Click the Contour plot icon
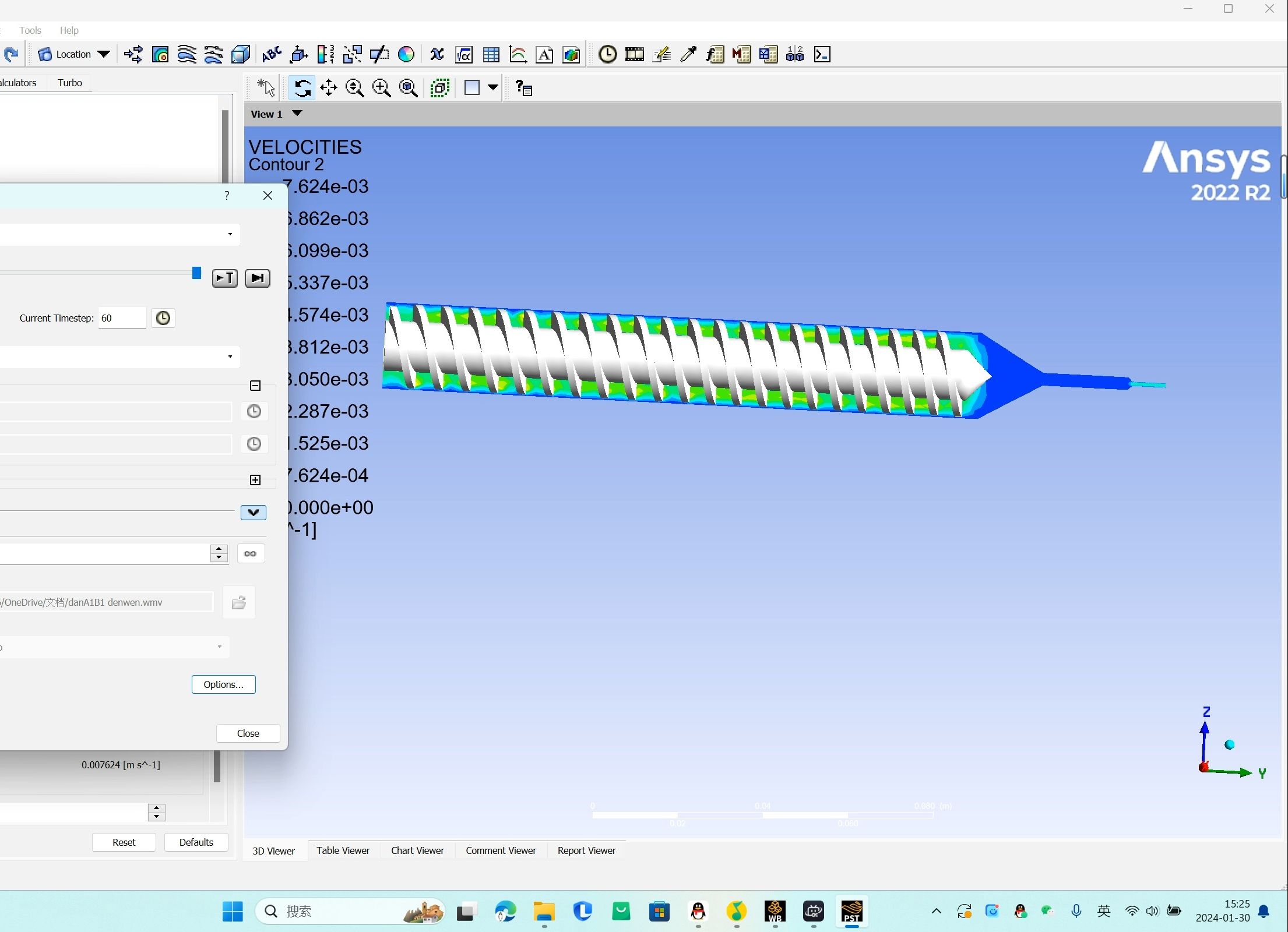 pyautogui.click(x=160, y=55)
